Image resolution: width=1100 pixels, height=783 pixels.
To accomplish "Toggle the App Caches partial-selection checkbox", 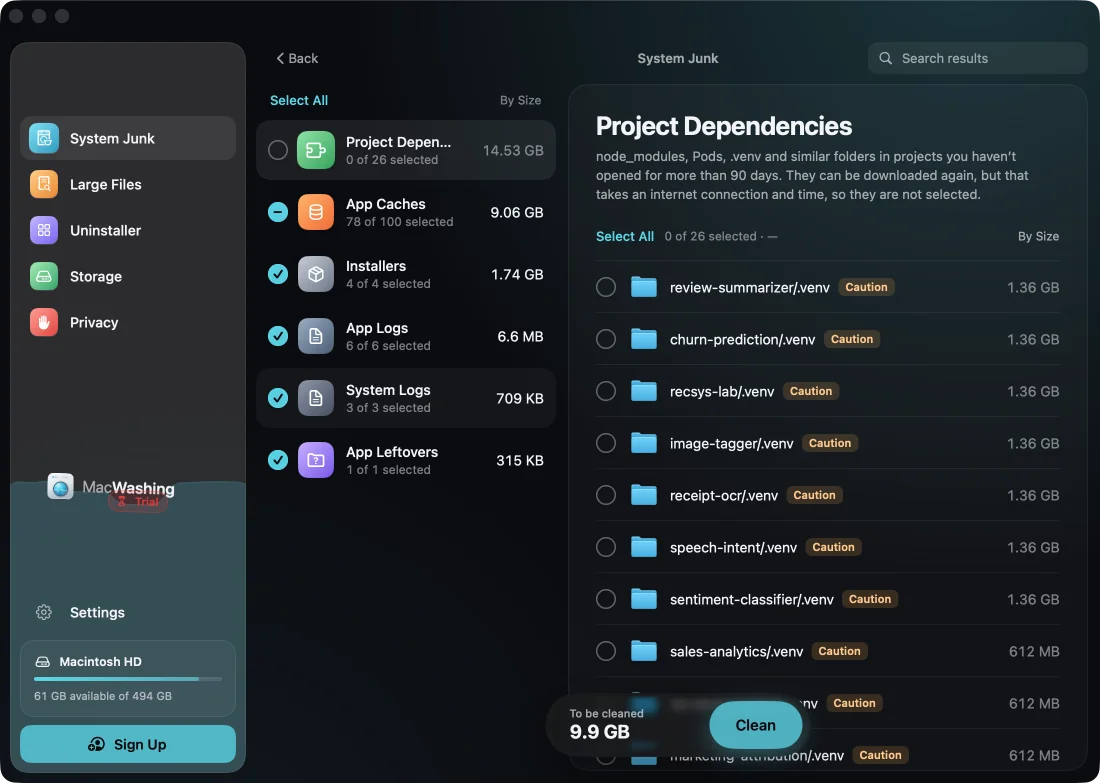I will click(x=278, y=212).
